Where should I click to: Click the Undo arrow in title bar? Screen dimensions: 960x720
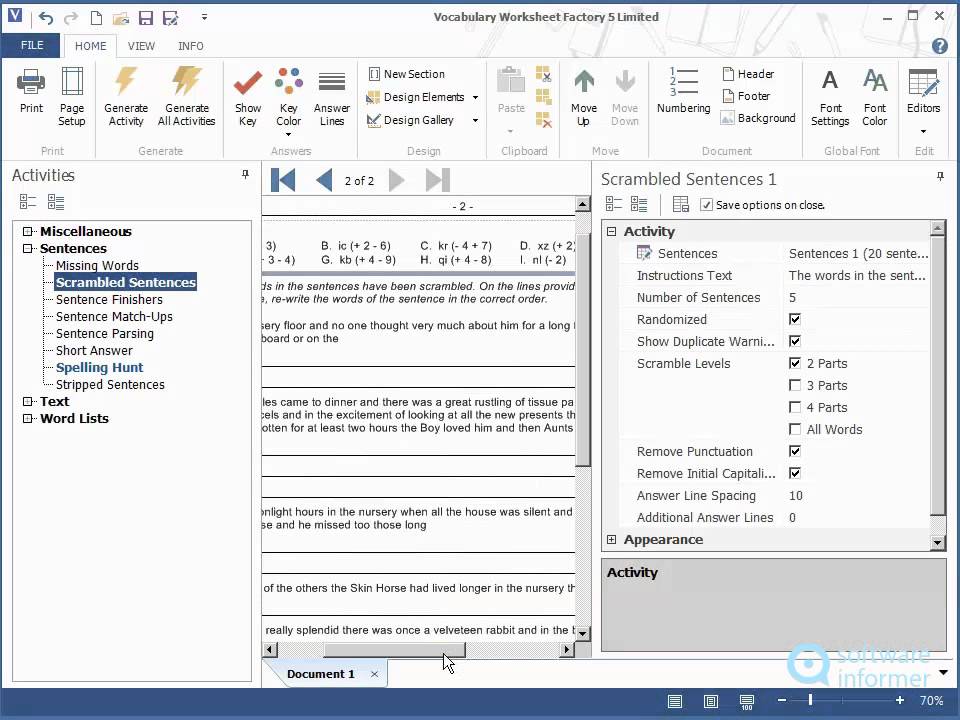tap(46, 18)
